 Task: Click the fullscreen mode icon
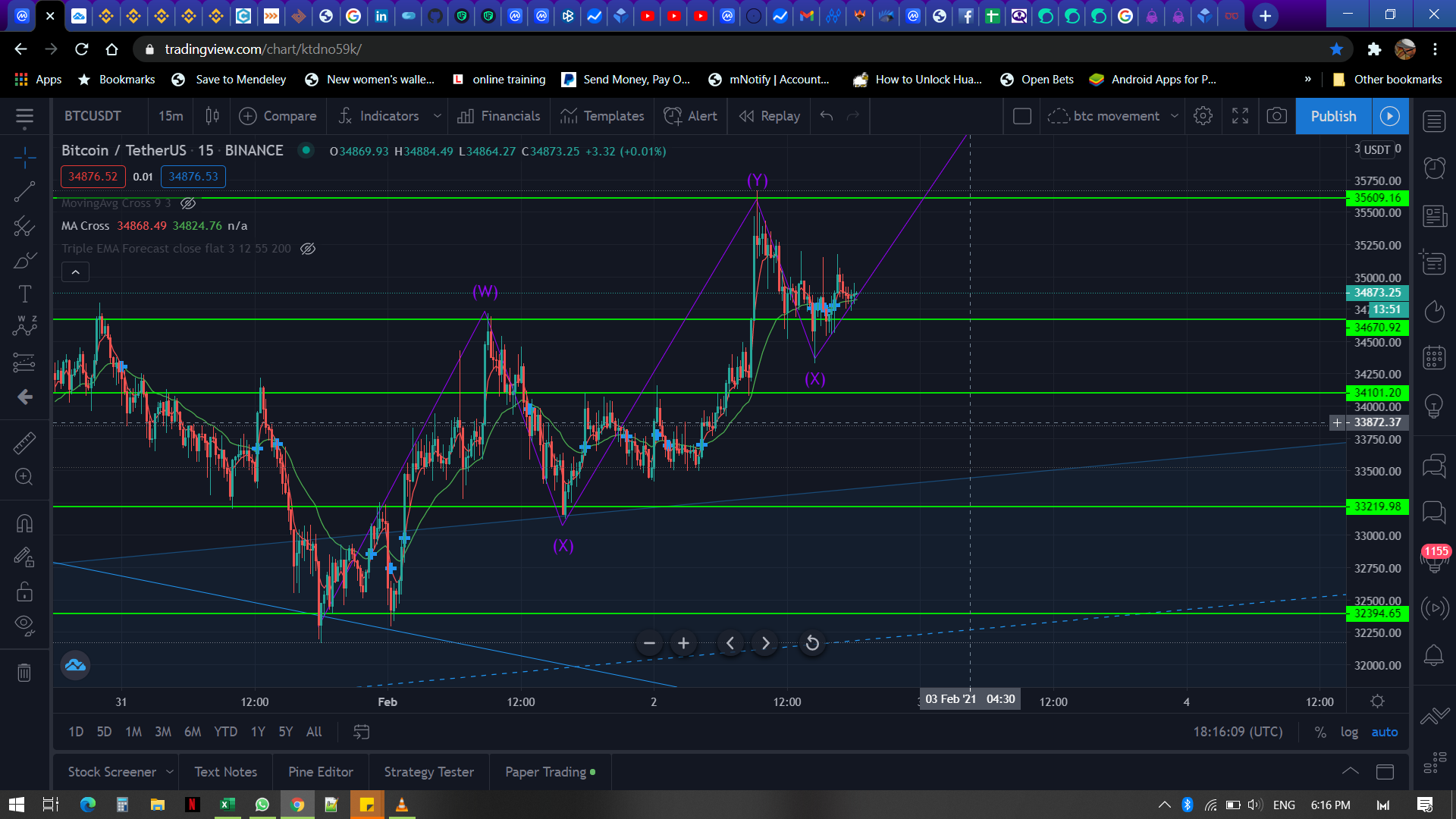pos(1240,116)
